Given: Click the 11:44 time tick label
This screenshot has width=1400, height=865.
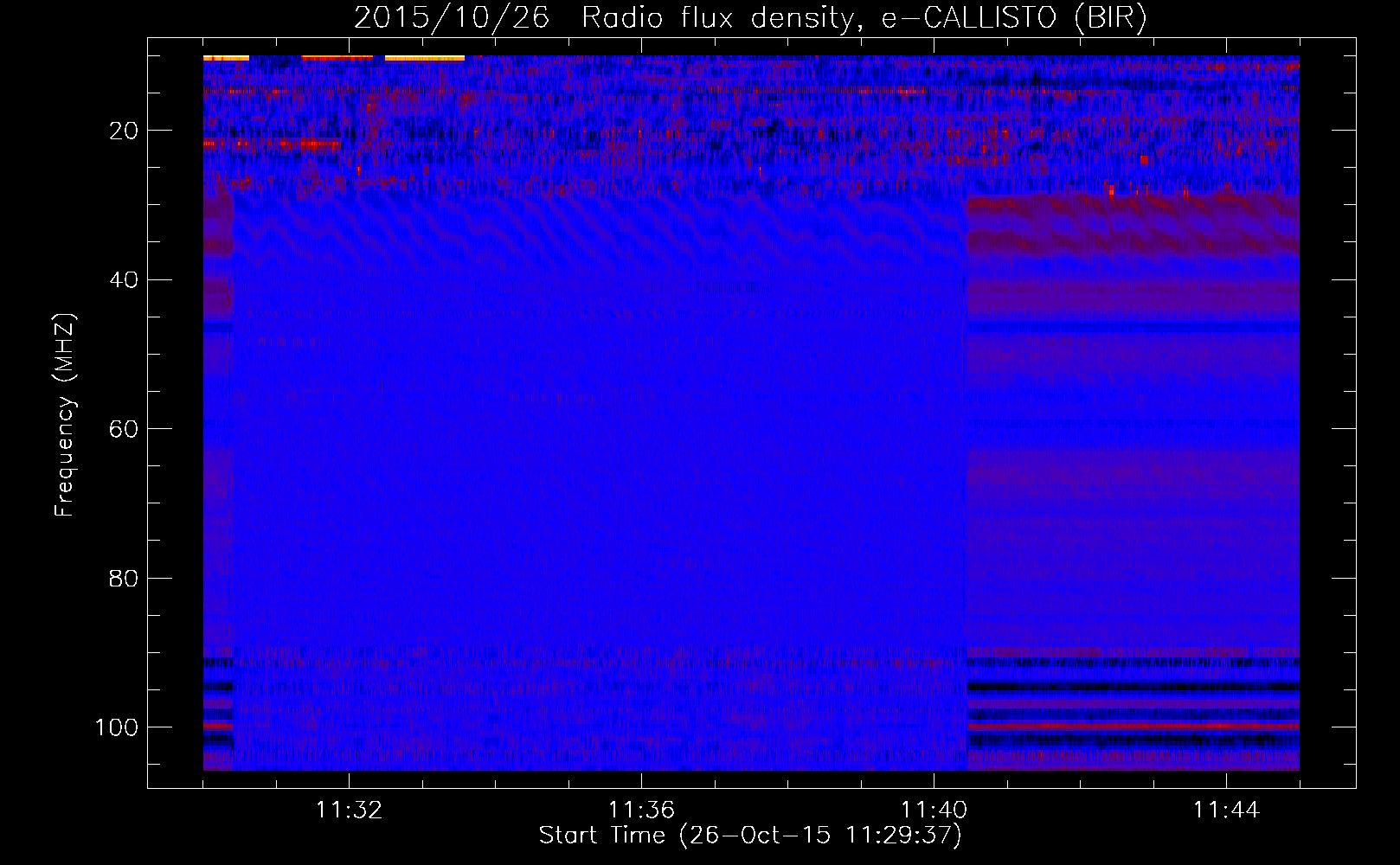Looking at the screenshot, I should tap(1226, 811).
